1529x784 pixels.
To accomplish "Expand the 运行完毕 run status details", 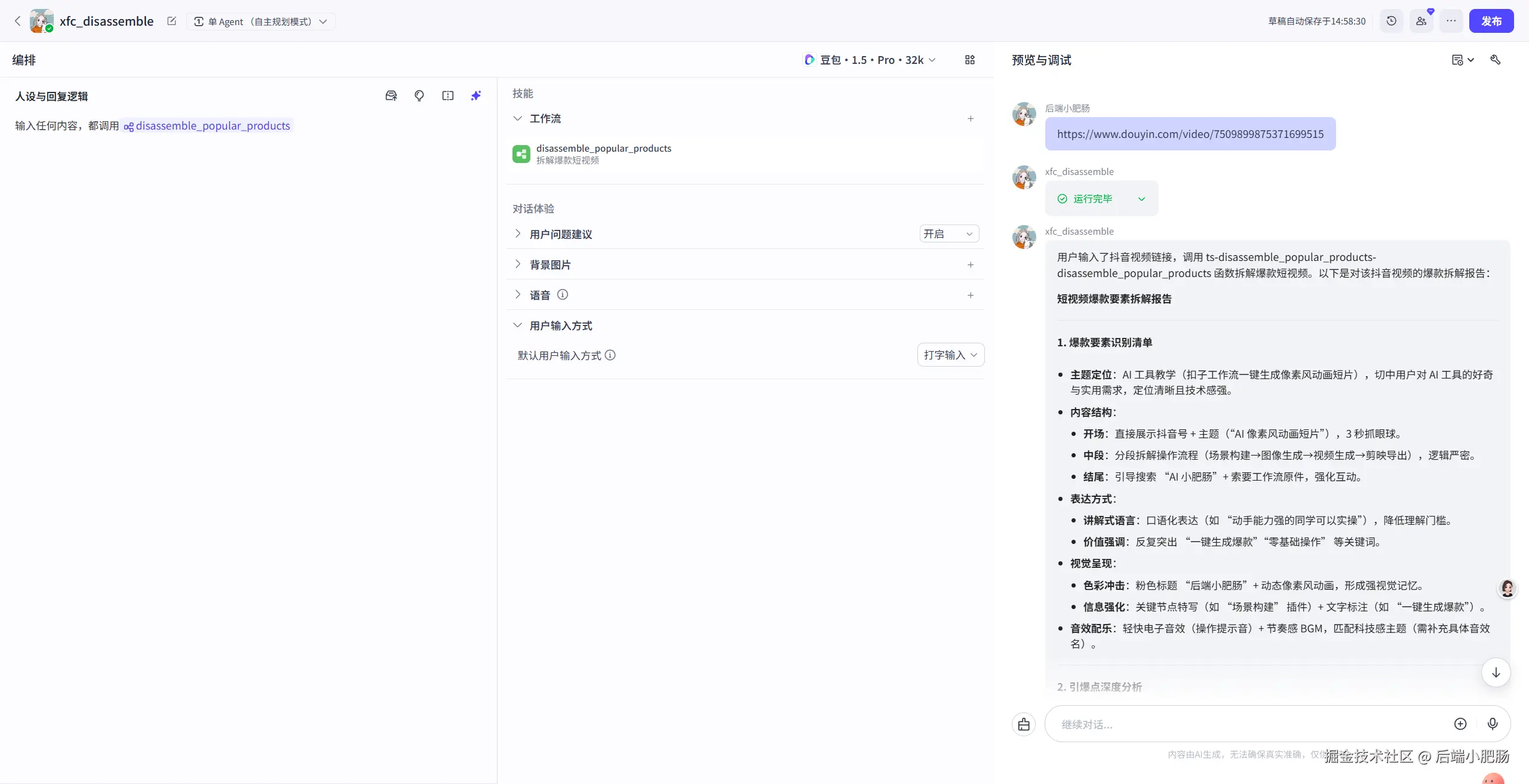I will click(x=1141, y=199).
